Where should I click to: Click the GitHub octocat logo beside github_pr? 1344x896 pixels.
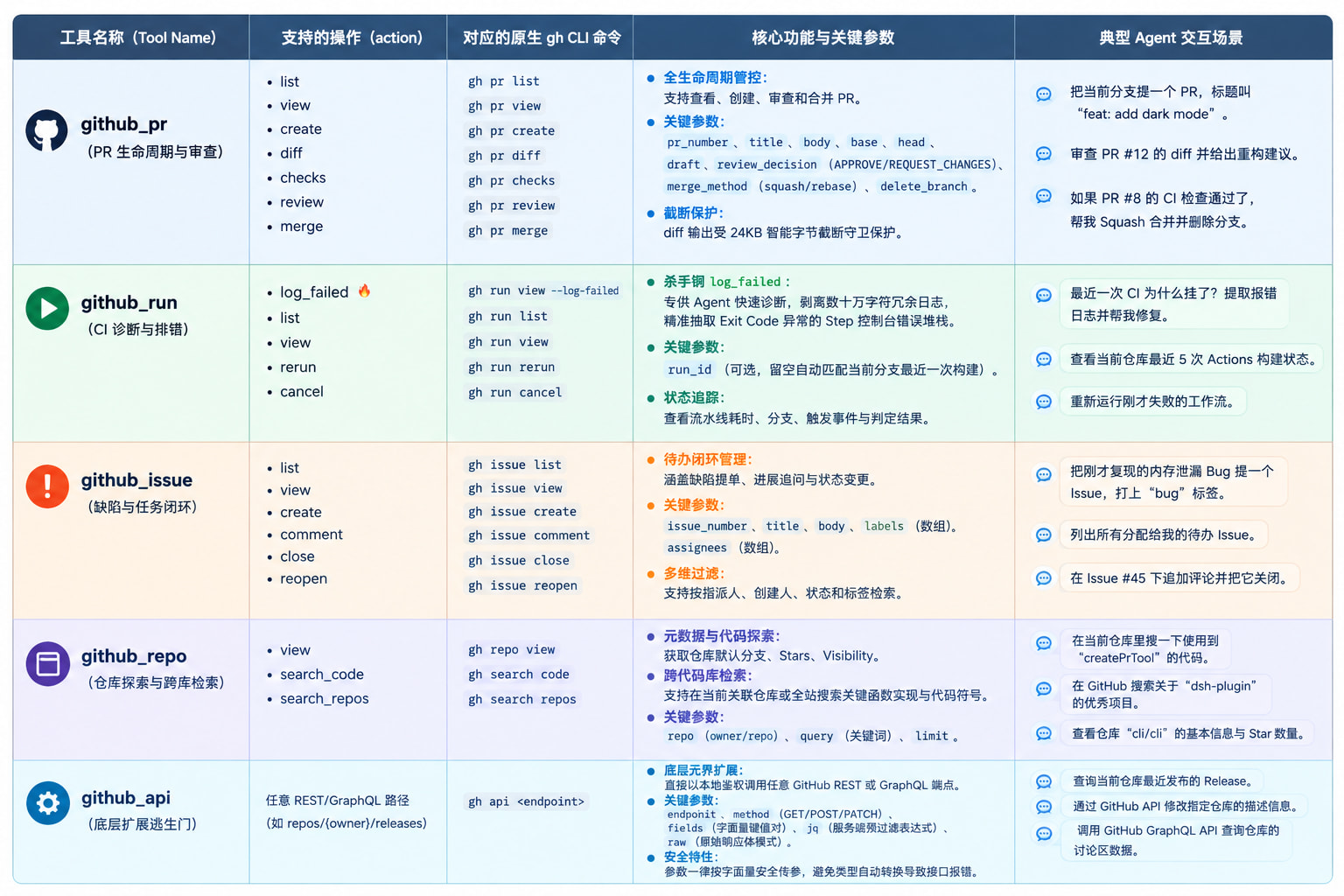click(x=47, y=131)
